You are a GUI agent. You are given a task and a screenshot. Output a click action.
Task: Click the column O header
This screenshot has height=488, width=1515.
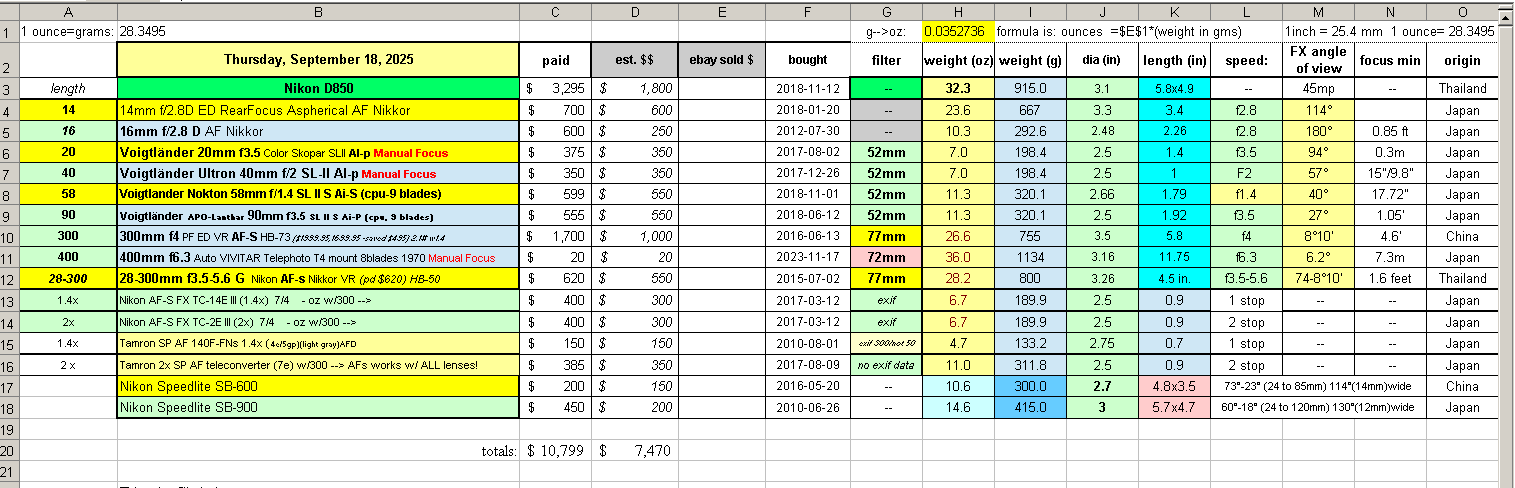[1462, 11]
